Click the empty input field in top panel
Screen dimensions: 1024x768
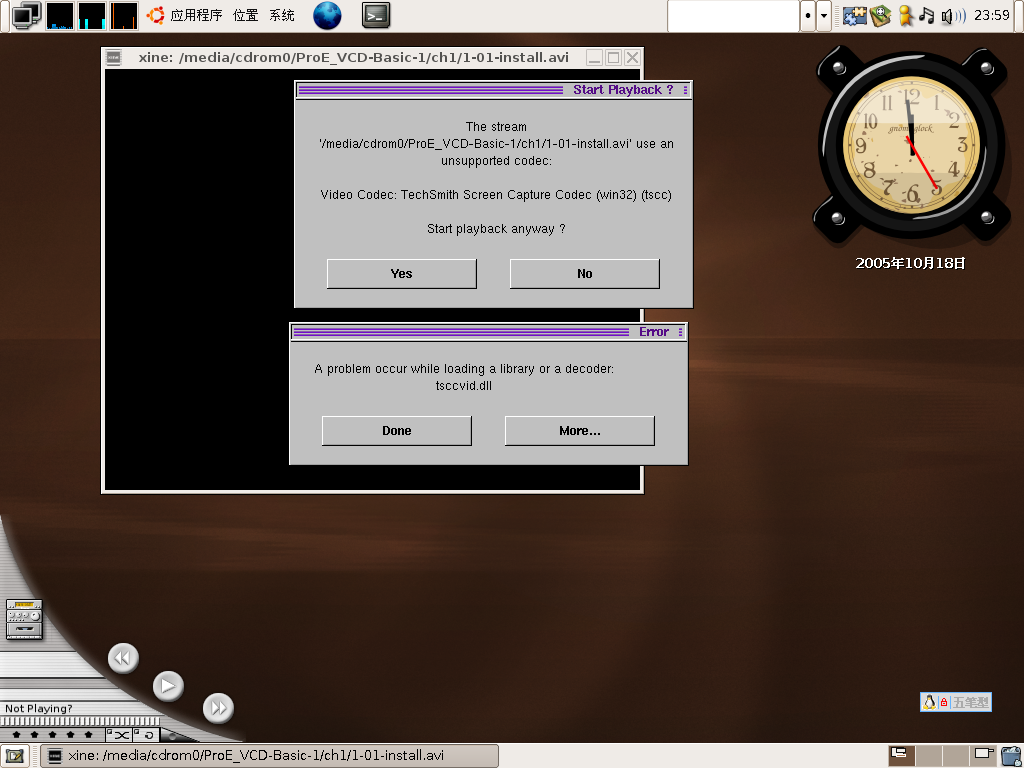(x=734, y=16)
